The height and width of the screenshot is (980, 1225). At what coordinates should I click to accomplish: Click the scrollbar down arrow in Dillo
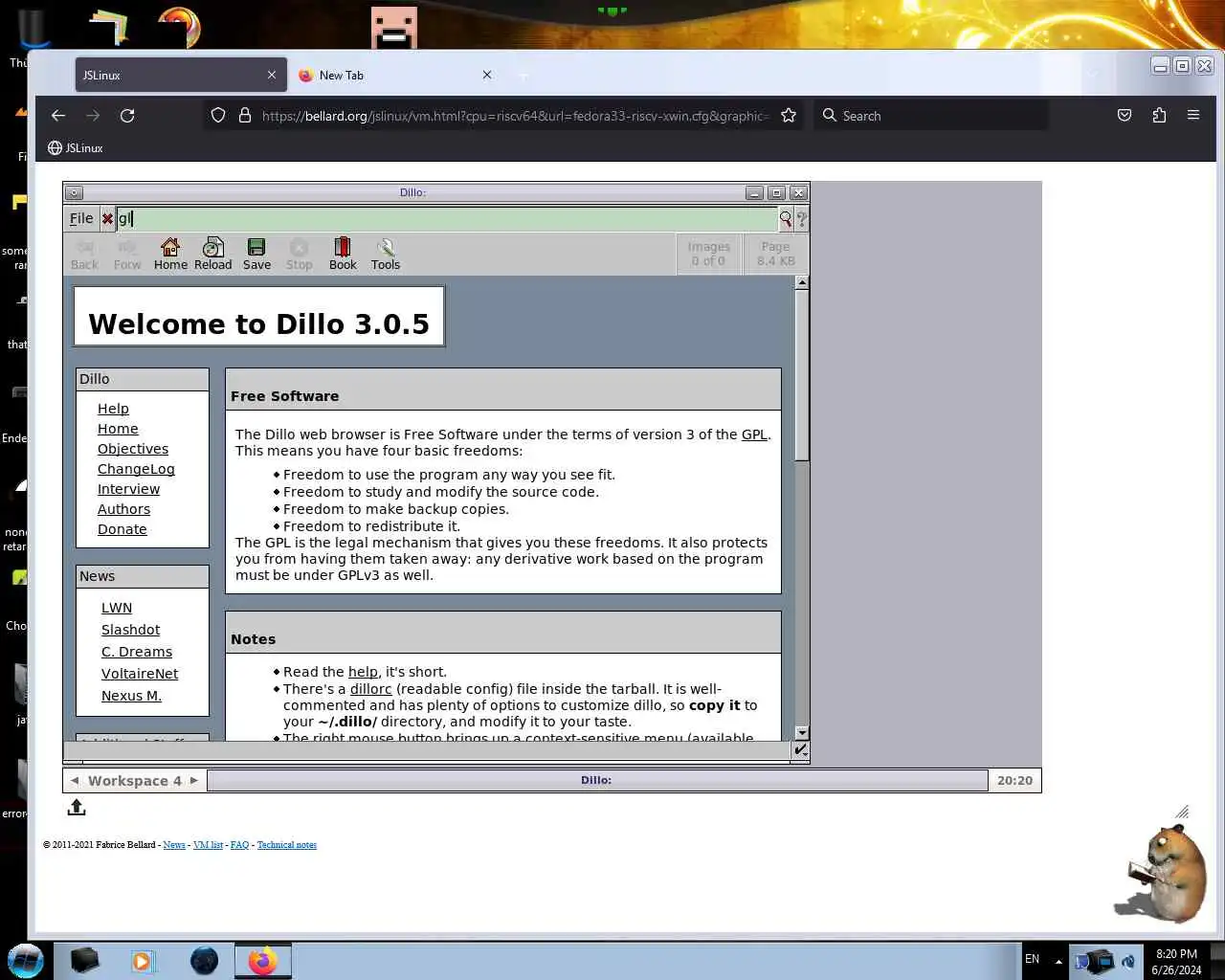coord(802,733)
